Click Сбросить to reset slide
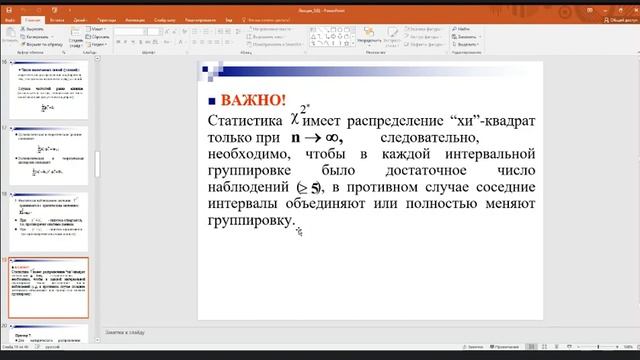Screen dimensions: 640x360 [98, 37]
